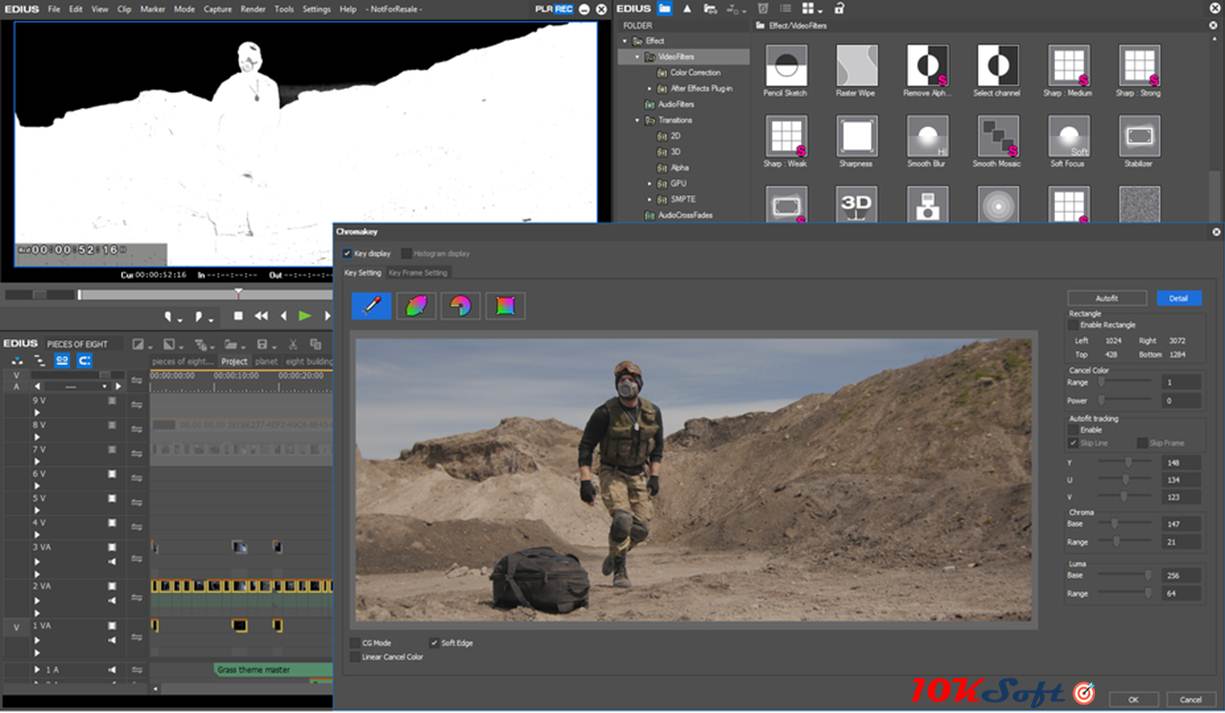Select the Raster Wipe effect
This screenshot has width=1225, height=713.
click(856, 65)
